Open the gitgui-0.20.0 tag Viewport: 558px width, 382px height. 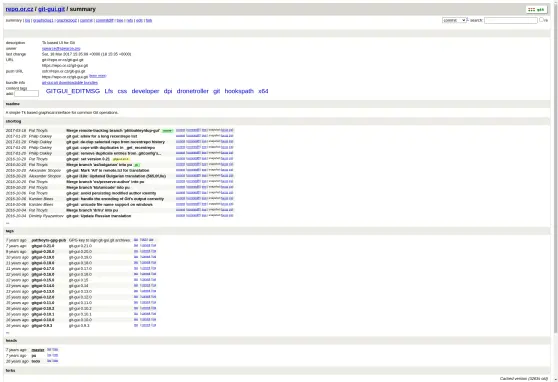click(x=43, y=252)
